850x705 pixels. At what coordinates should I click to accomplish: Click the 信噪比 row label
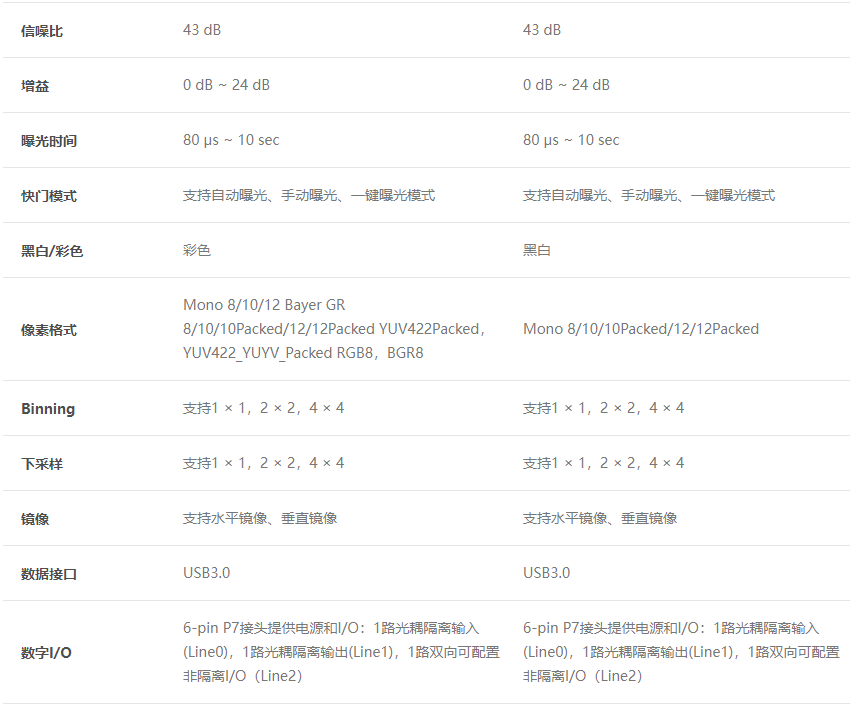[42, 31]
